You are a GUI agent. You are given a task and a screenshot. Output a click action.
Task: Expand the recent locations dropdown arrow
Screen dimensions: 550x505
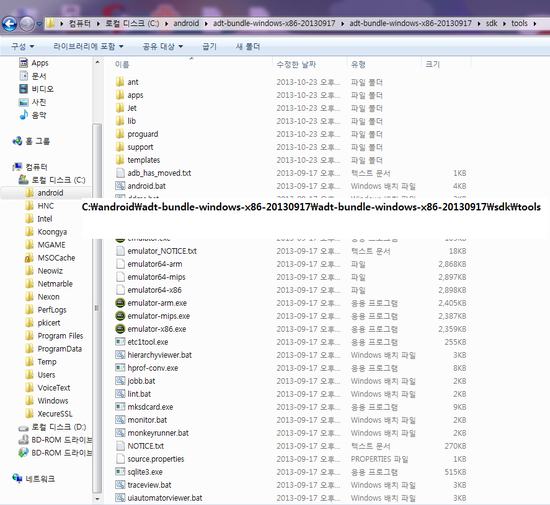(39, 24)
